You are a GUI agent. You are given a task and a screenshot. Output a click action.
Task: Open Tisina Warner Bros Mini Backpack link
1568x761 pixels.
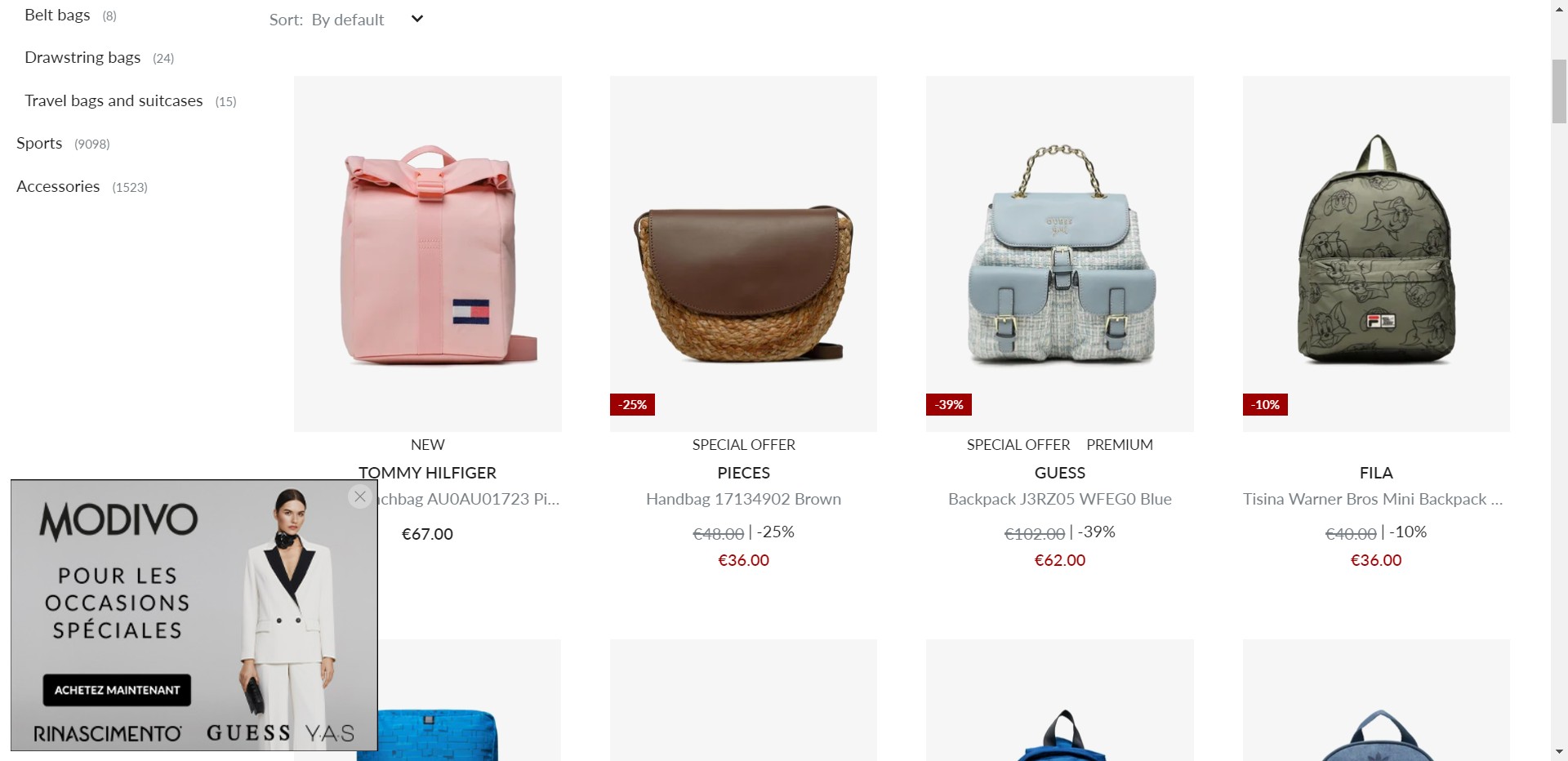pyautogui.click(x=1373, y=499)
